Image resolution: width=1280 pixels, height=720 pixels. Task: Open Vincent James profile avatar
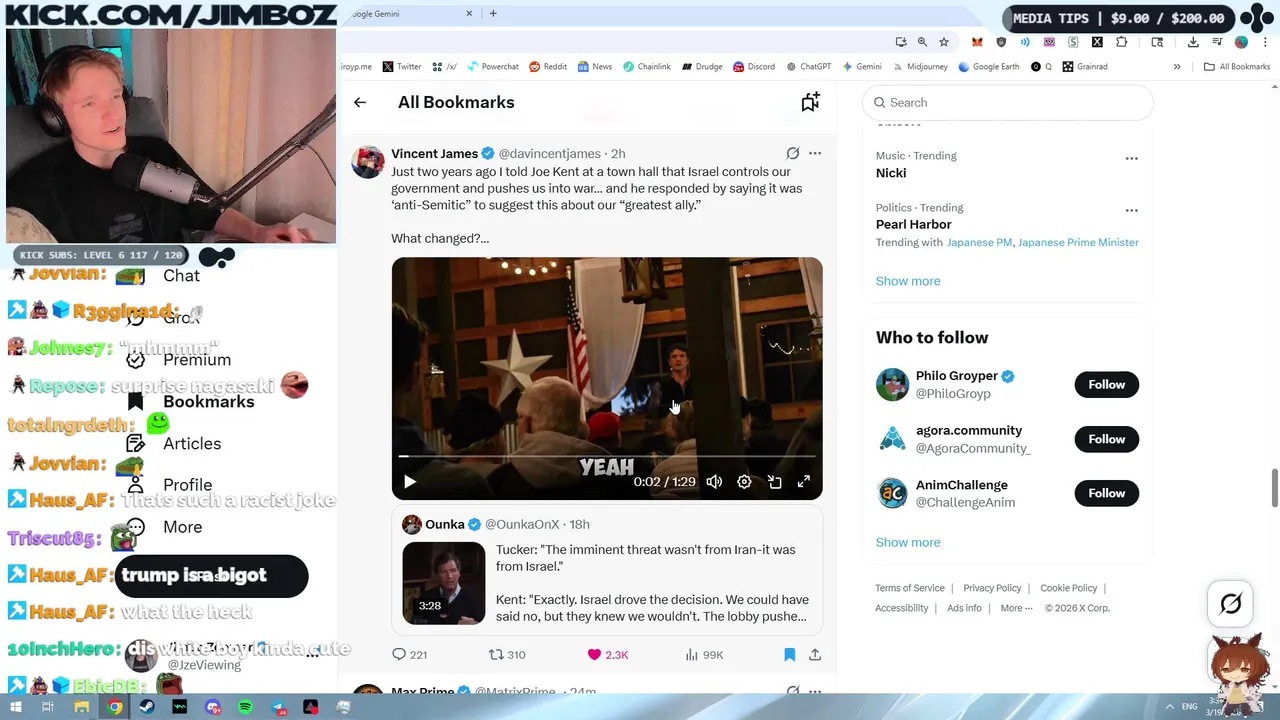(368, 163)
